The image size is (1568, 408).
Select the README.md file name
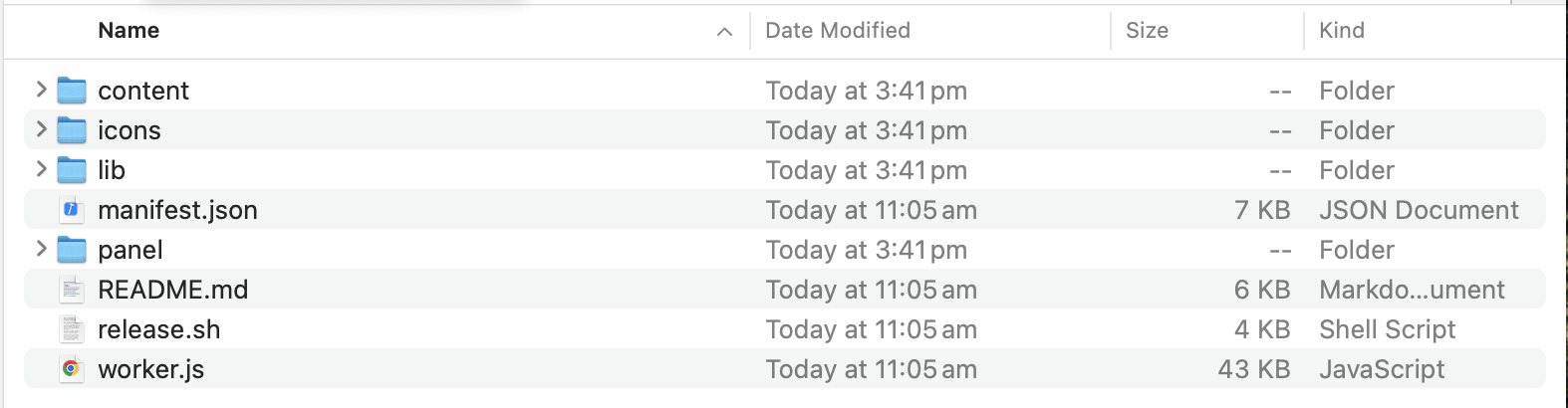pyautogui.click(x=173, y=290)
